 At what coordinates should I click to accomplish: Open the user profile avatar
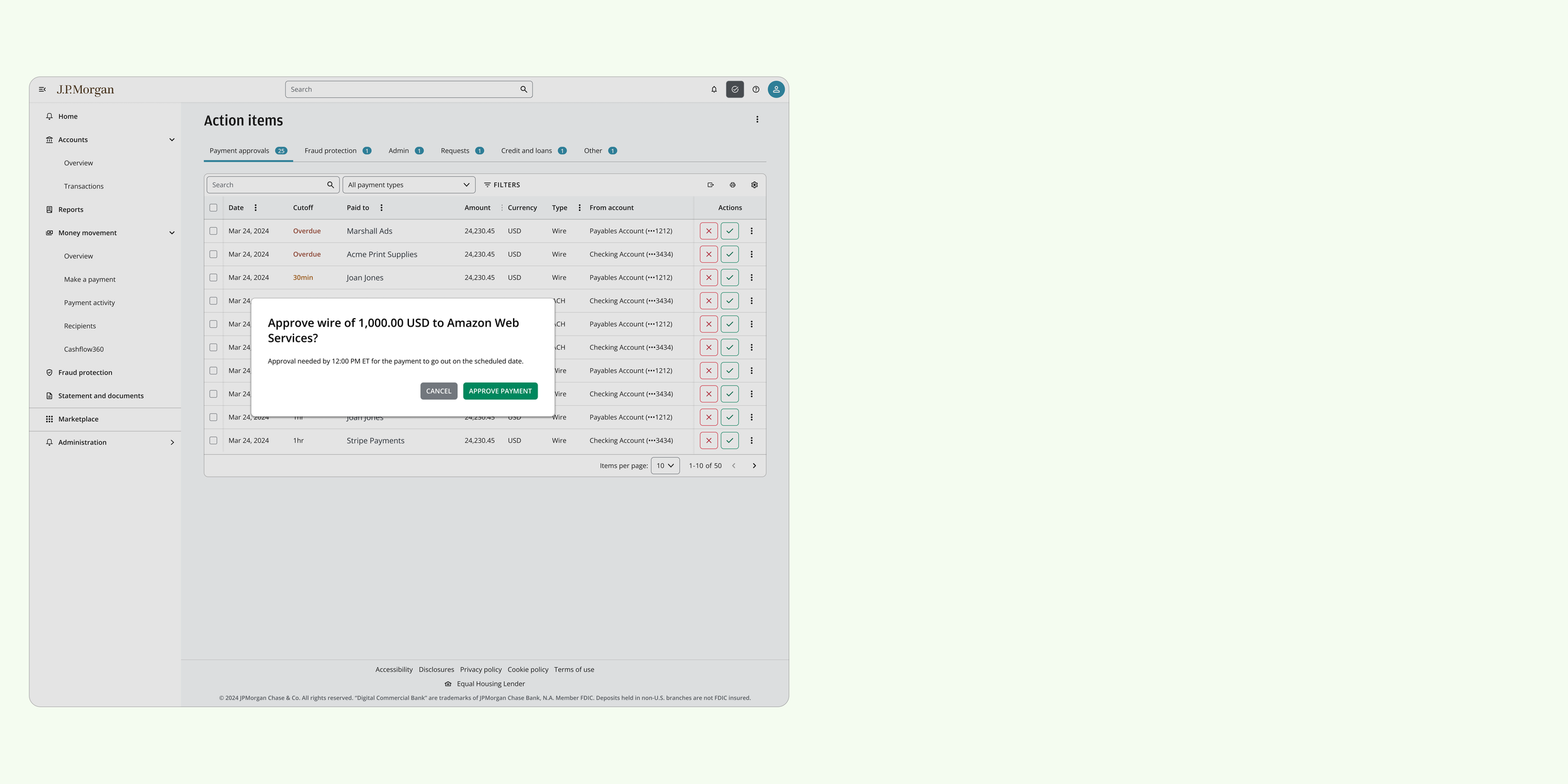(x=776, y=90)
